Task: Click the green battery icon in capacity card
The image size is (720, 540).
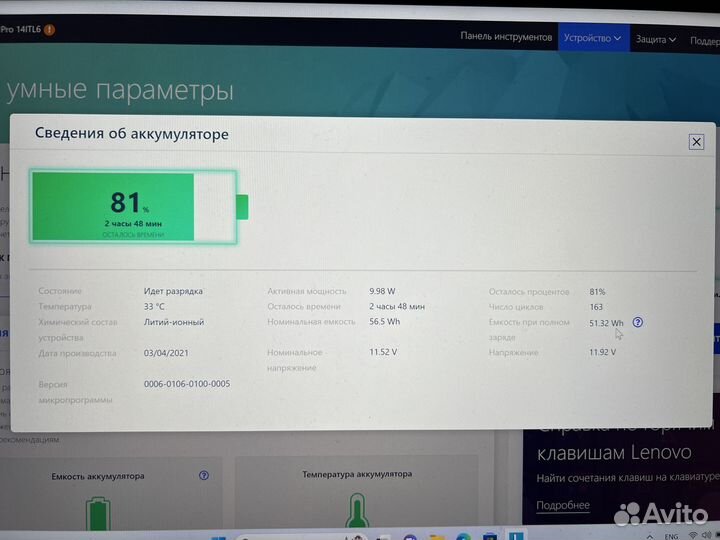Action: tap(98, 513)
